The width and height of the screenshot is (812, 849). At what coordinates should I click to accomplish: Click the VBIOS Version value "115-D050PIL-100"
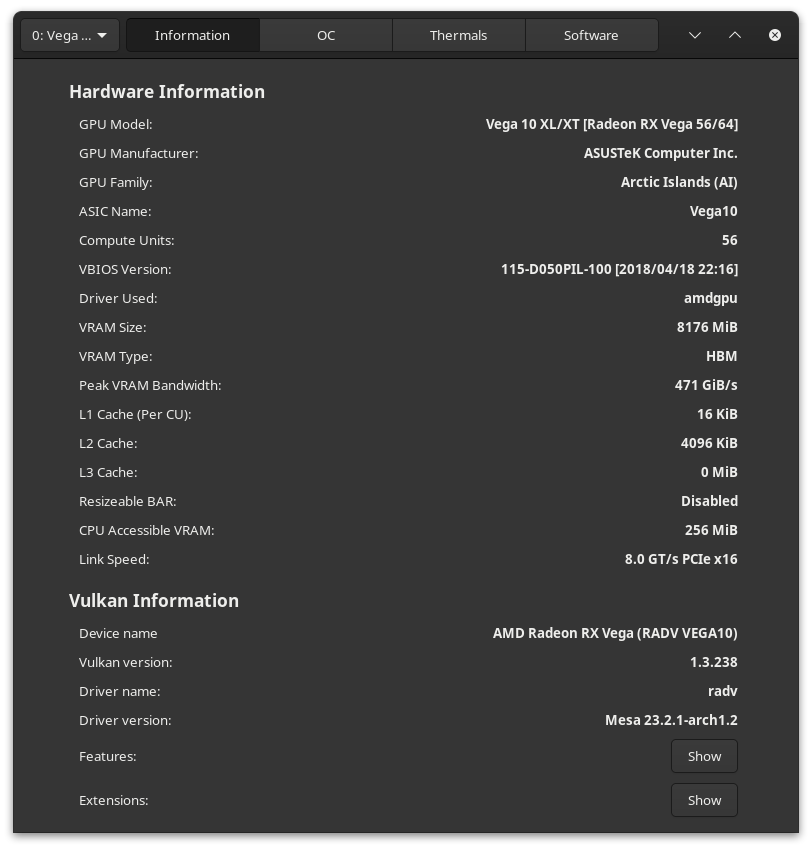(556, 269)
